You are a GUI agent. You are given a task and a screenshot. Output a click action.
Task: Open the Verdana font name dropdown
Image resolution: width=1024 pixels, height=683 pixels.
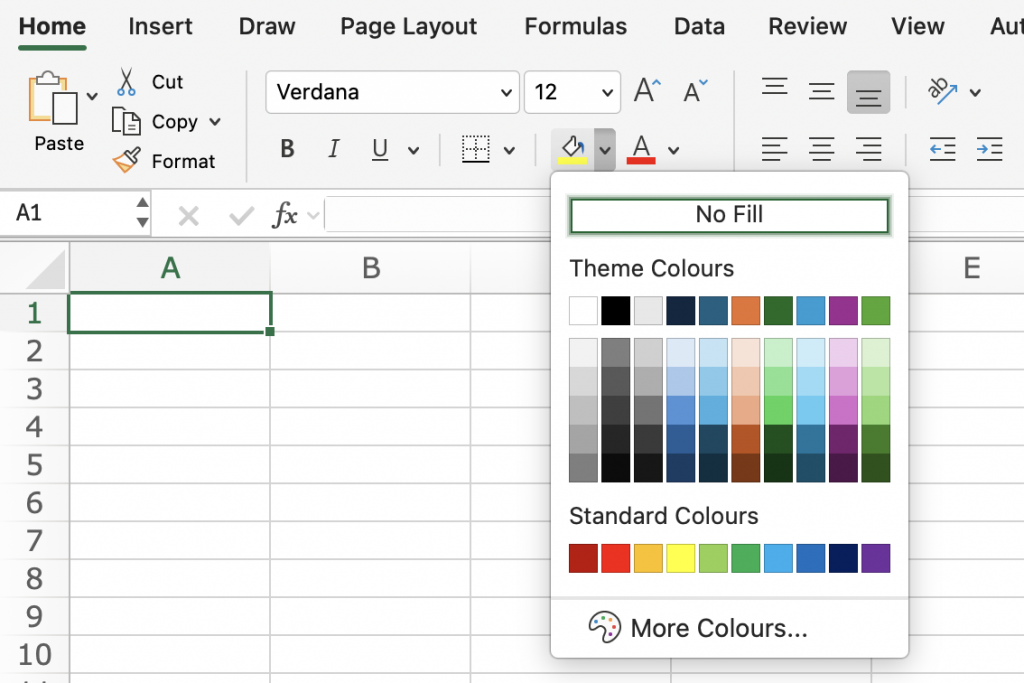coord(506,93)
